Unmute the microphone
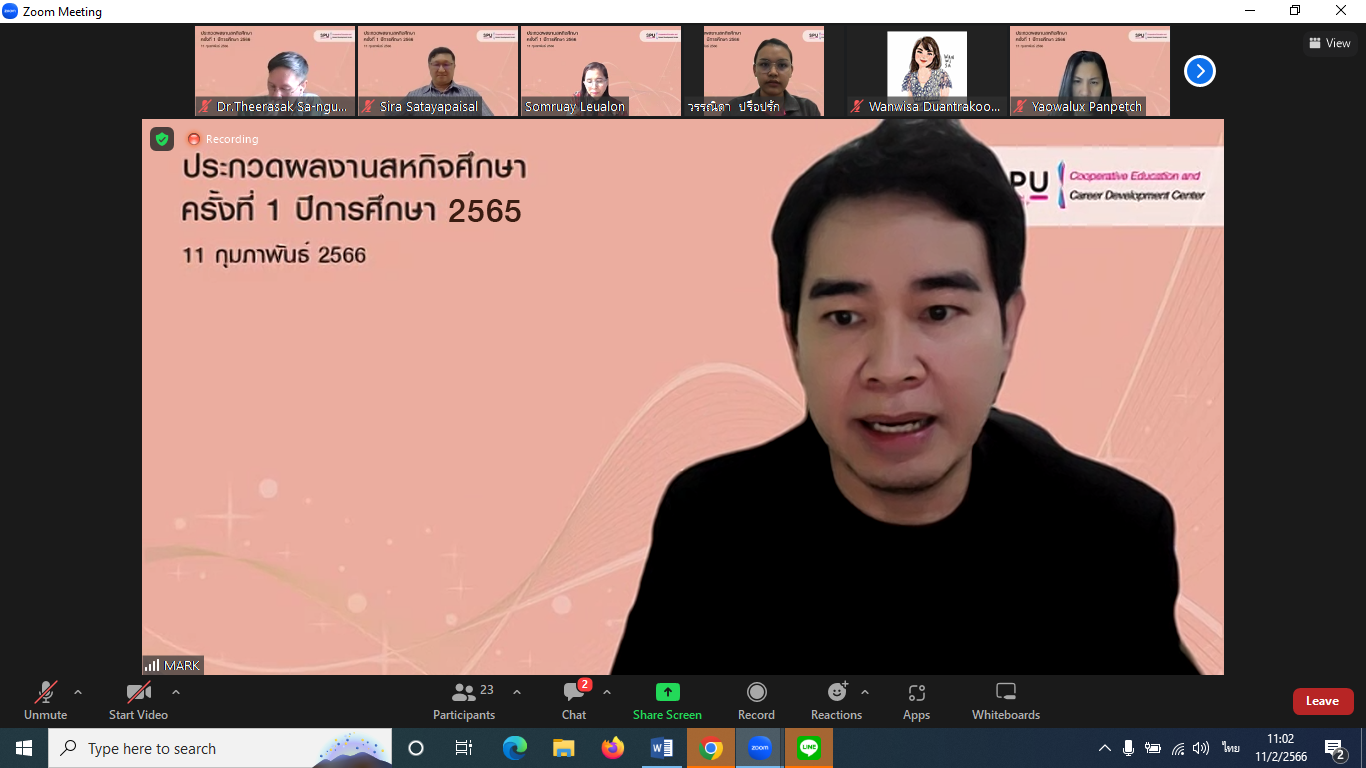The image size is (1366, 768). click(46, 700)
